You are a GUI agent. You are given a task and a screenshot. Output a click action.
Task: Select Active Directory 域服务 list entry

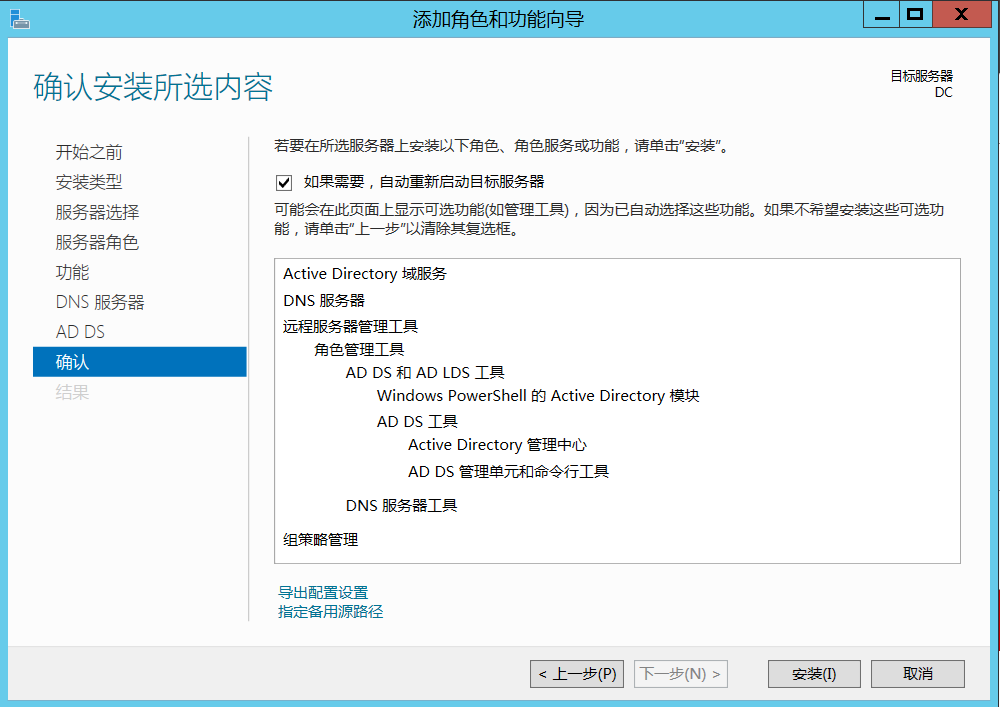[365, 274]
